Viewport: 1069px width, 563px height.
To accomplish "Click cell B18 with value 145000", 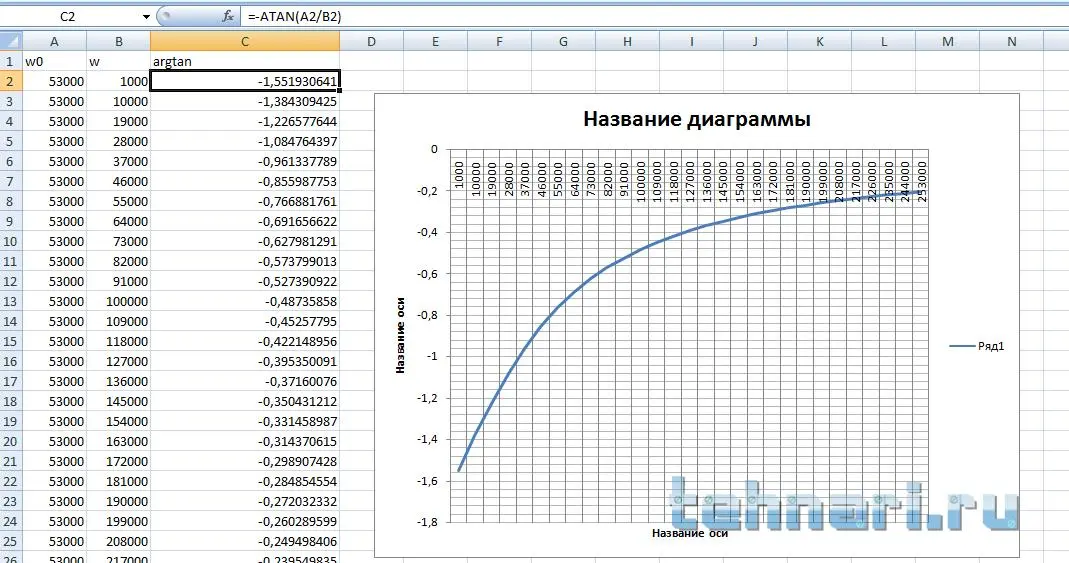I will (x=119, y=401).
